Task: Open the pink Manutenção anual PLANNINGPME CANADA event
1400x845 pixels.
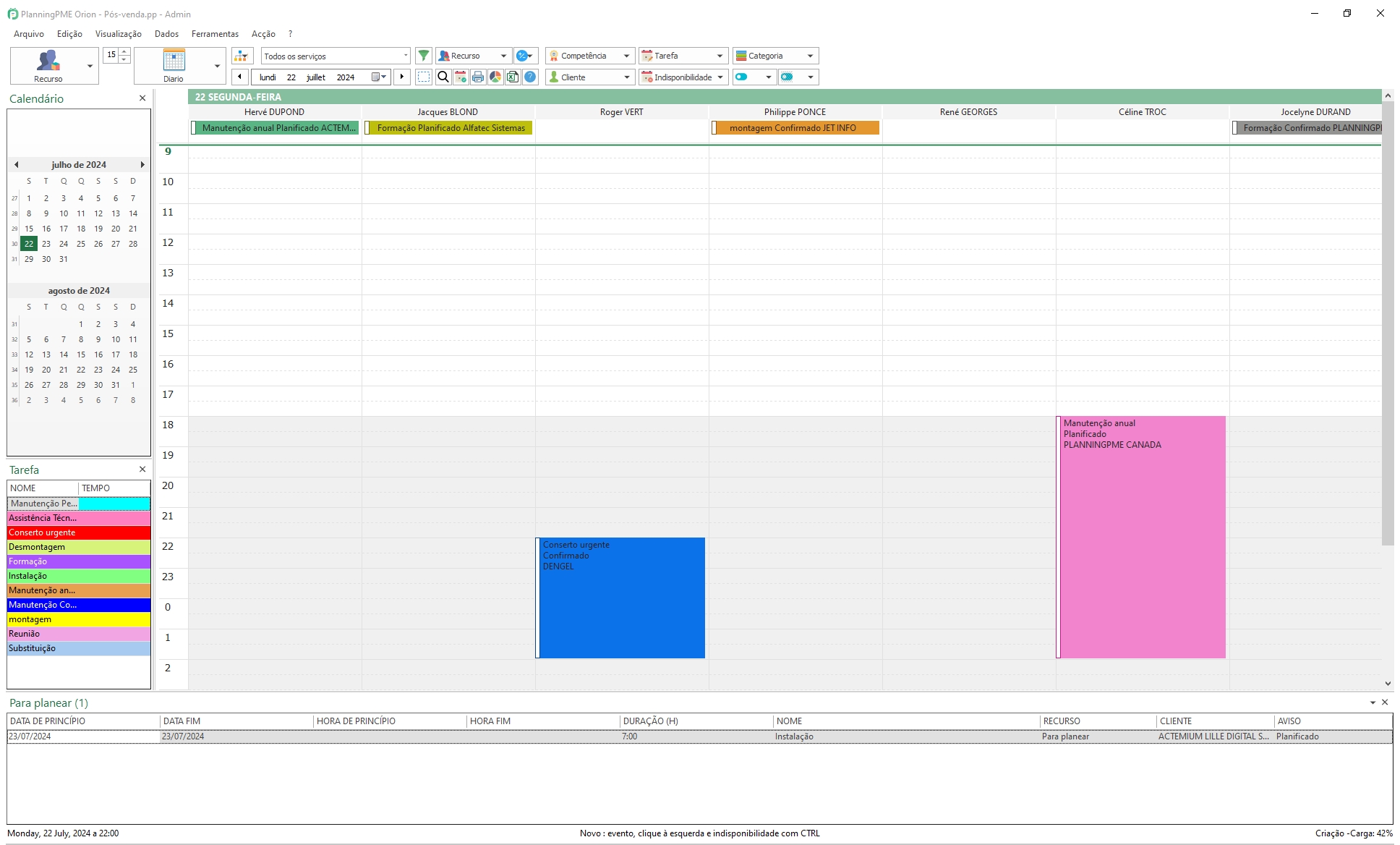Action: 1141,537
